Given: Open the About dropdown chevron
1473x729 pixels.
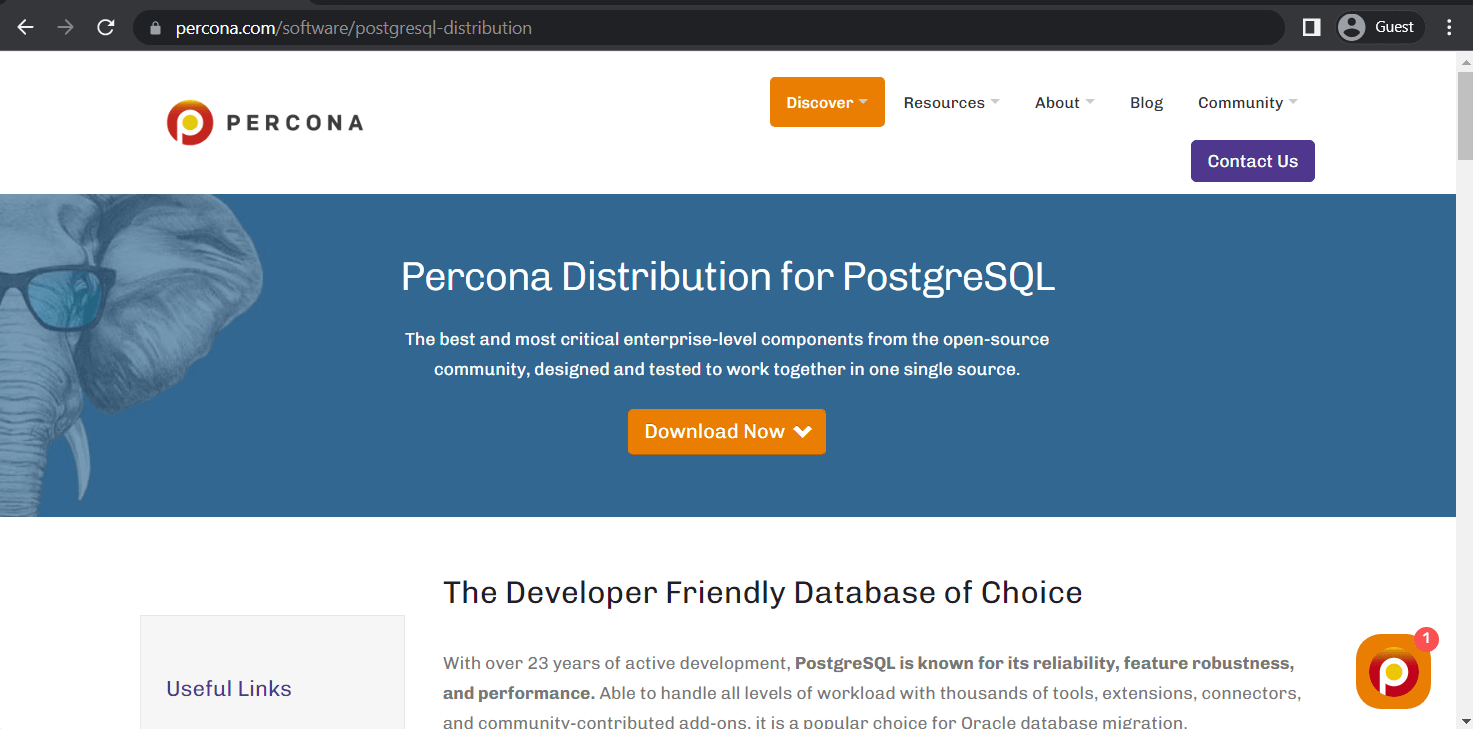Looking at the screenshot, I should pyautogui.click(x=1090, y=102).
